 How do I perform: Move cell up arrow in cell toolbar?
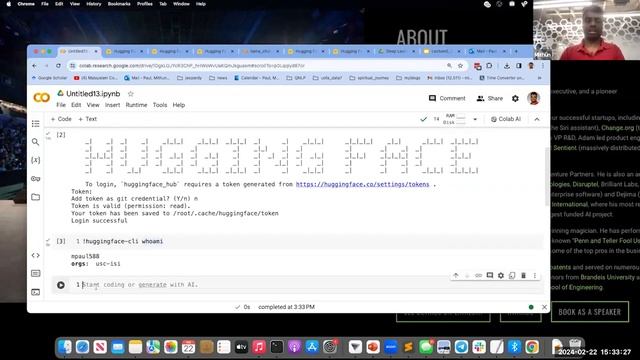tap(456, 276)
